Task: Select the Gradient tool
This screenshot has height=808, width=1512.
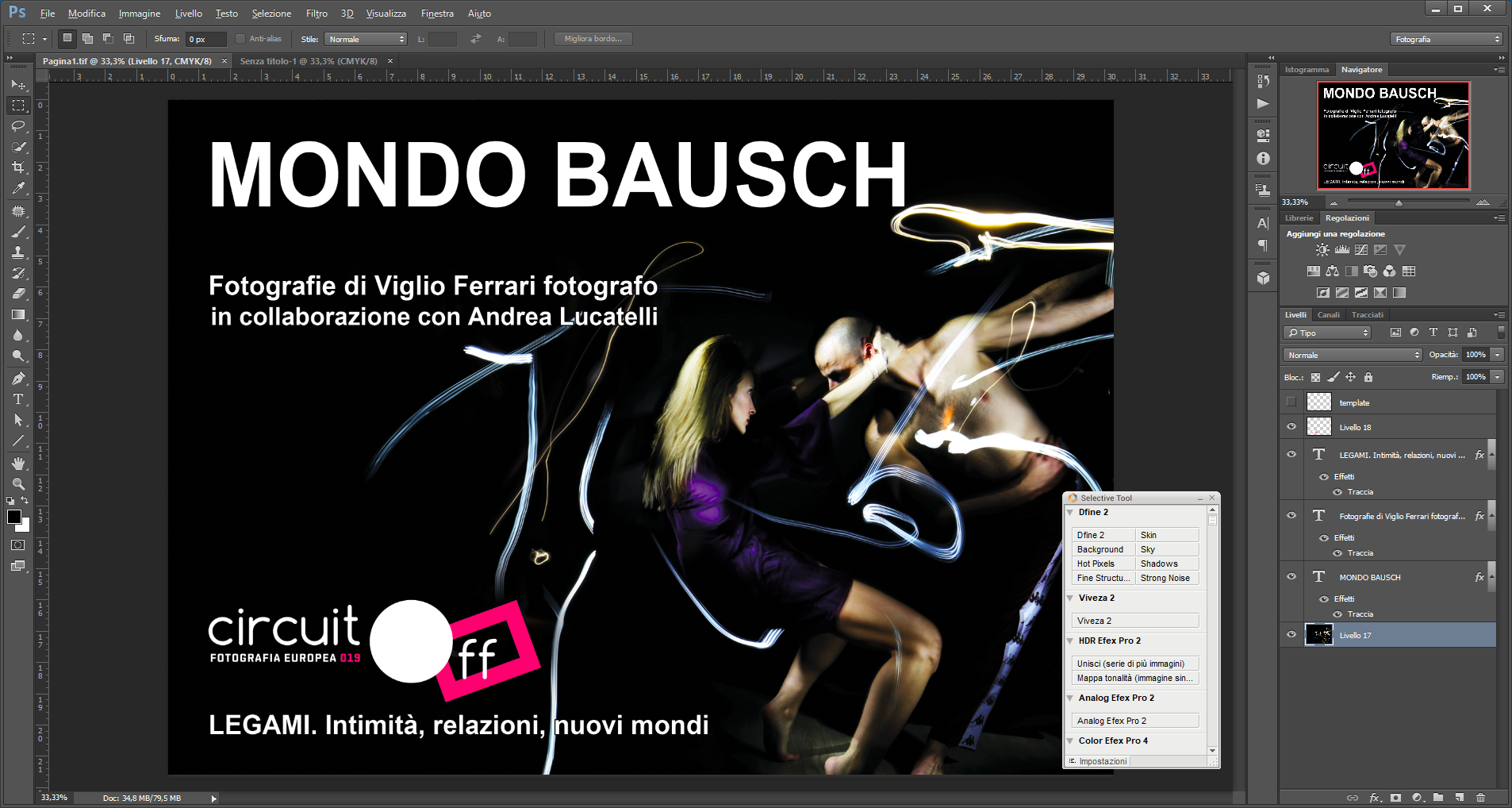Action: (x=18, y=314)
